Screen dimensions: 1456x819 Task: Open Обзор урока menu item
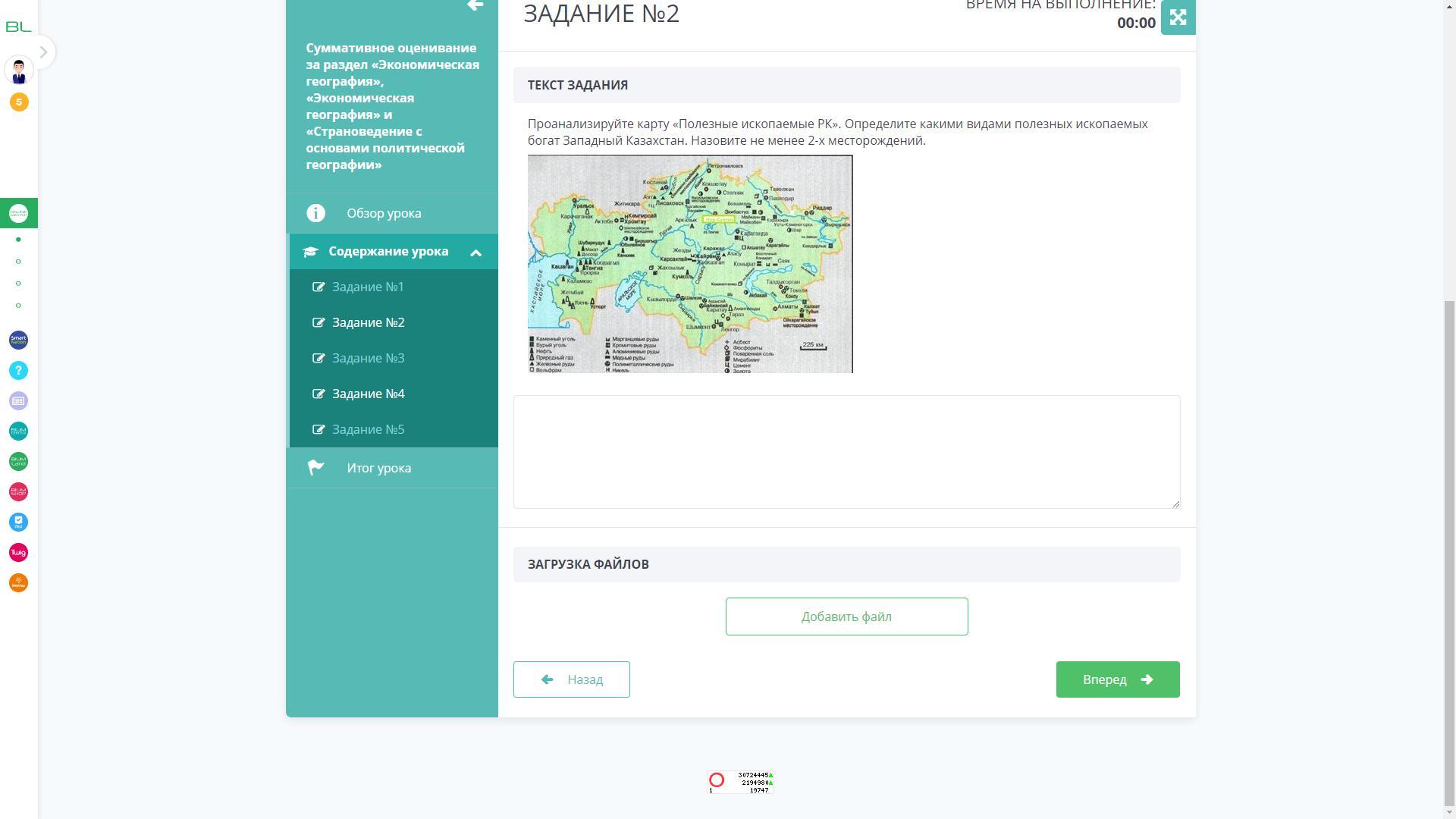click(x=384, y=214)
